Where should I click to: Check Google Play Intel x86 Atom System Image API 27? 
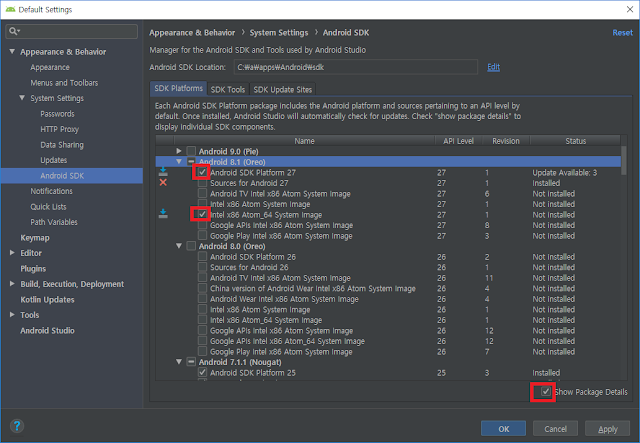pos(202,236)
